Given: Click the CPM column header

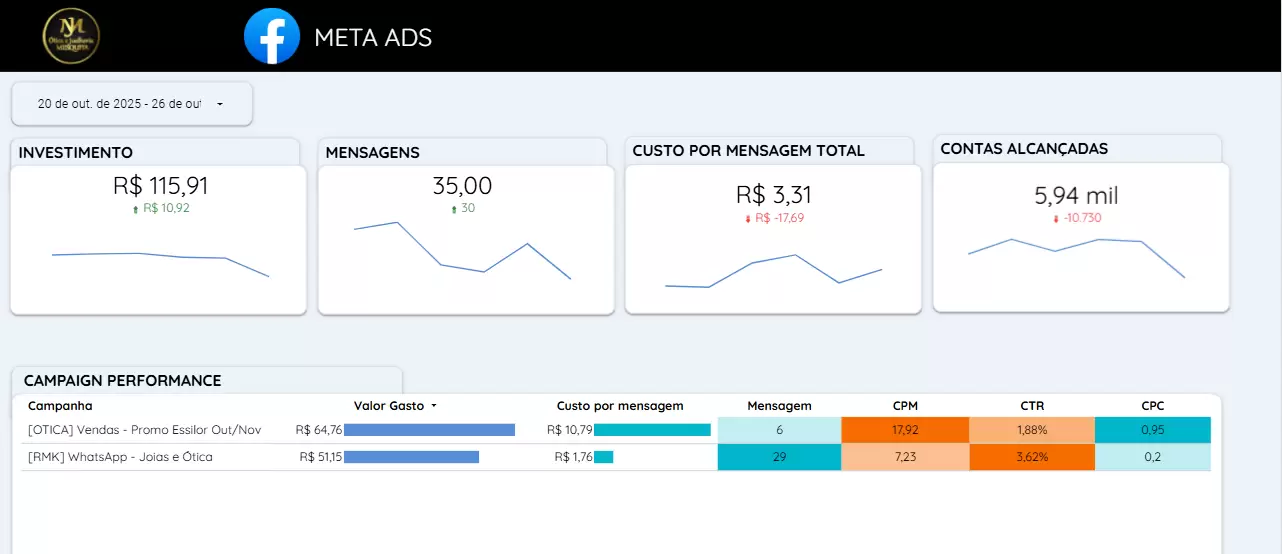Looking at the screenshot, I should (x=905, y=406).
